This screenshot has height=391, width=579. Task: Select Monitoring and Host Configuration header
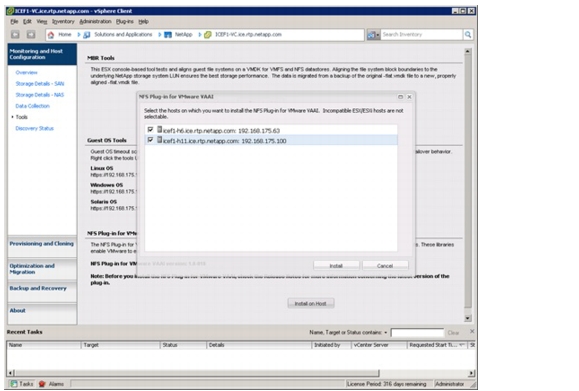pos(42,54)
